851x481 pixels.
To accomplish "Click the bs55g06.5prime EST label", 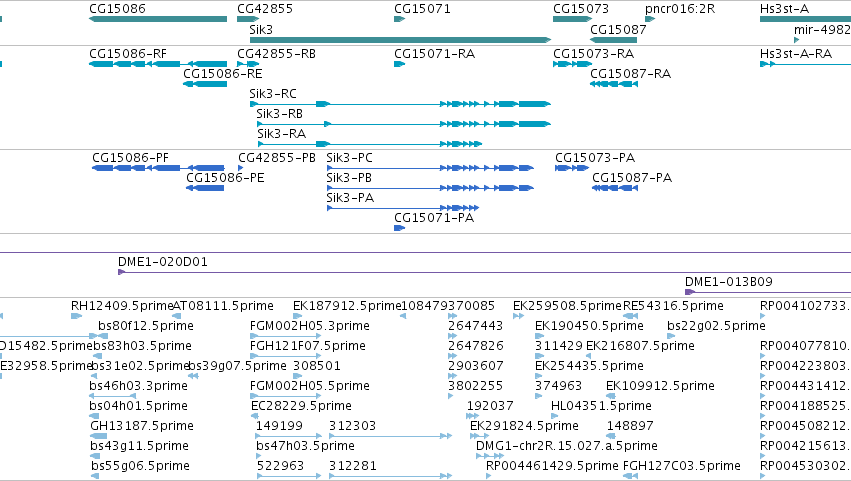I will [141, 467].
